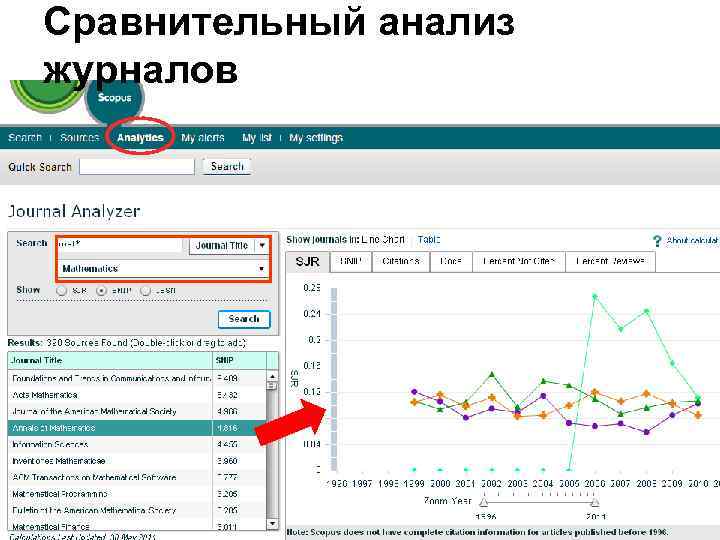Click the About calculations help icon
720x540 pixels.
657,241
